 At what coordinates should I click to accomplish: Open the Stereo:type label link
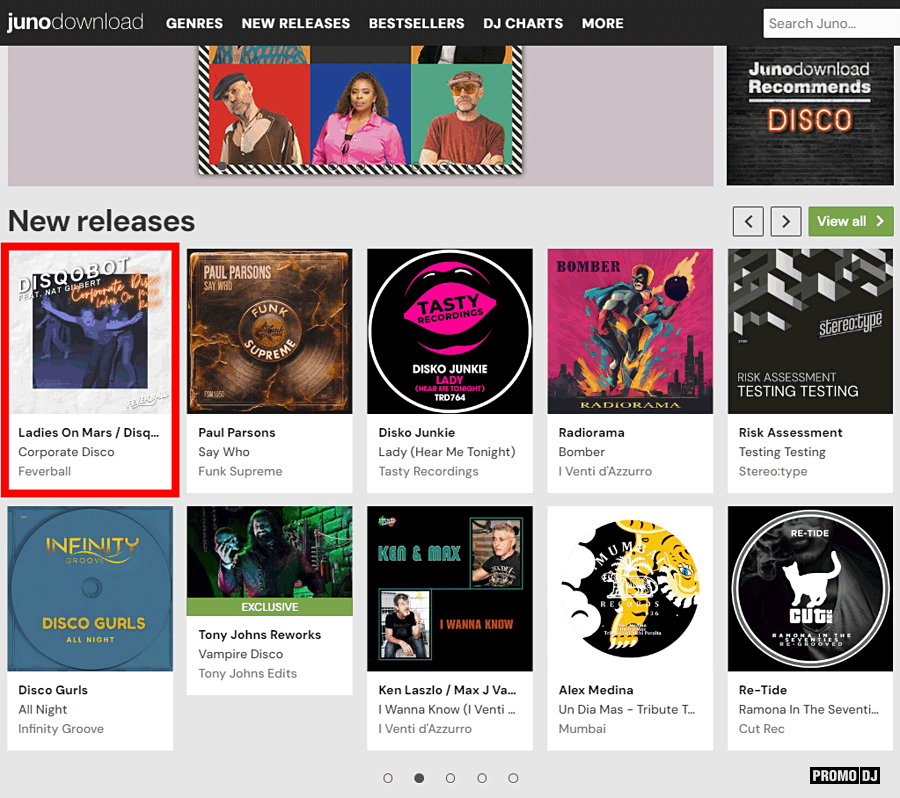click(773, 471)
